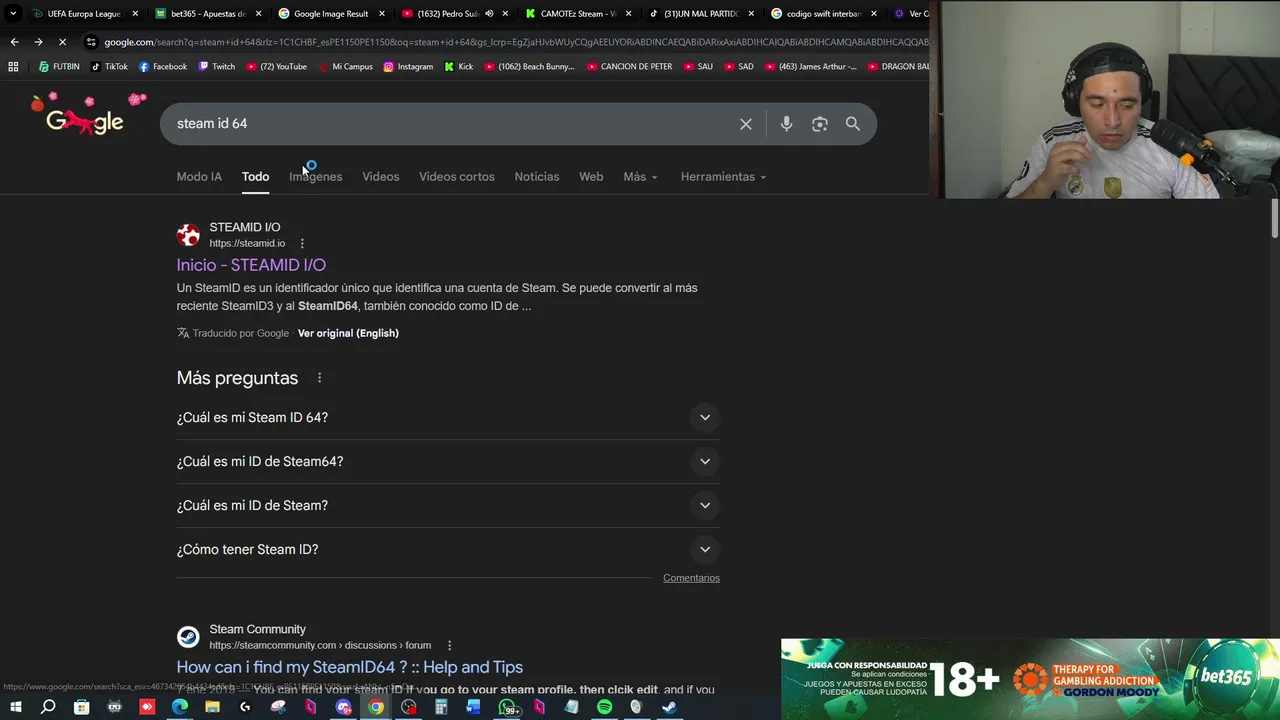Screen dimensions: 1280x720
Task: Mute the Pedro Suárez tab audio icon
Action: click(x=489, y=14)
